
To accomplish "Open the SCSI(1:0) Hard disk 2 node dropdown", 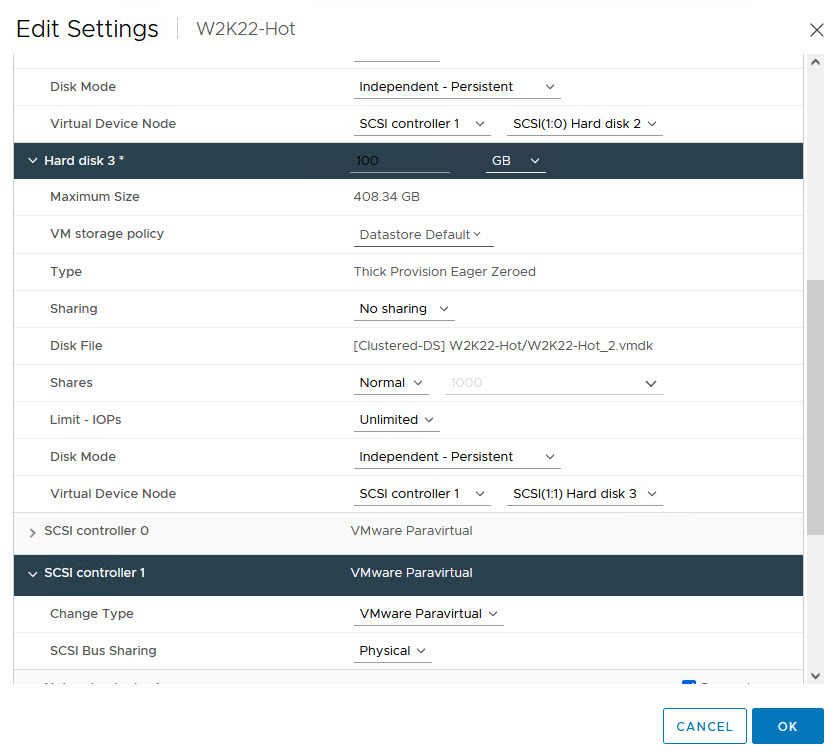I will click(584, 124).
